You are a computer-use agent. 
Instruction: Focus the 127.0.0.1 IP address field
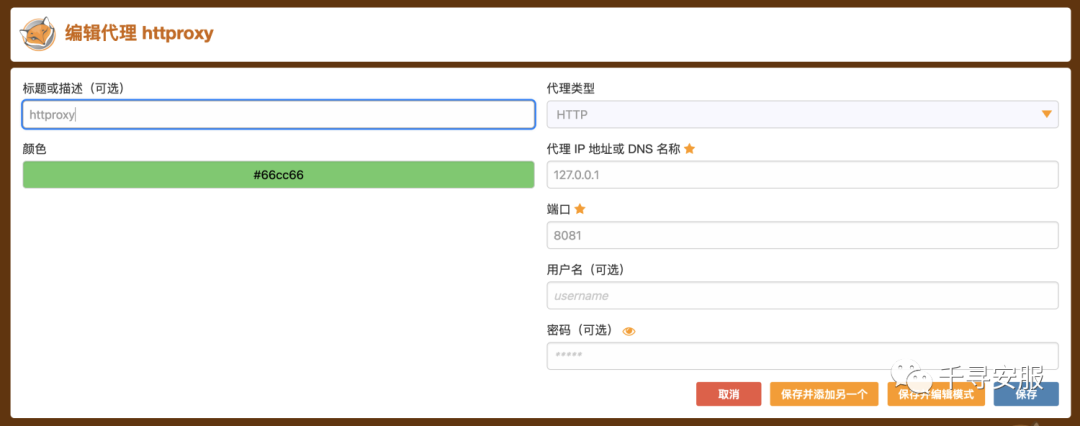tap(802, 175)
